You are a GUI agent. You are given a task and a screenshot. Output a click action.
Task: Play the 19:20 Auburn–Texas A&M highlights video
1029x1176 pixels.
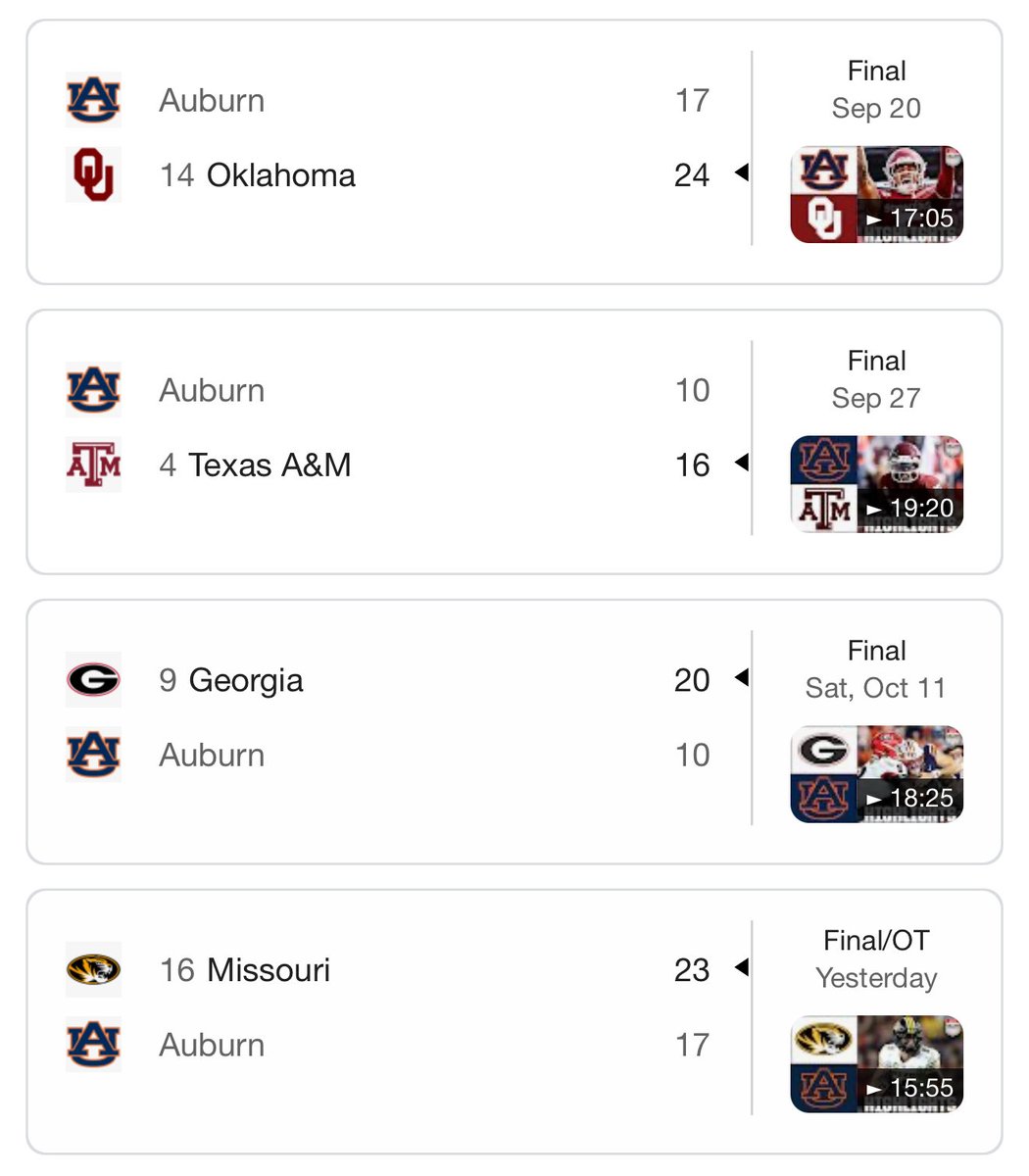click(877, 484)
